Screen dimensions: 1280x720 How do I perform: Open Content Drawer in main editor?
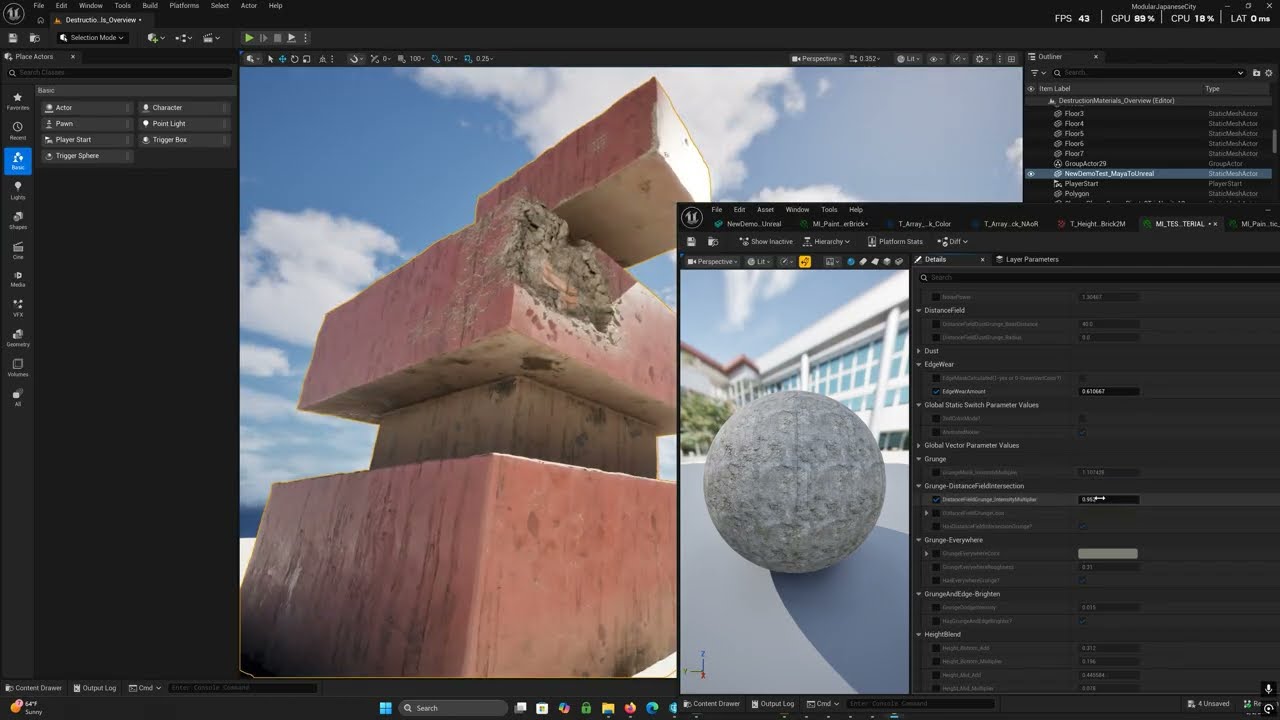36,688
